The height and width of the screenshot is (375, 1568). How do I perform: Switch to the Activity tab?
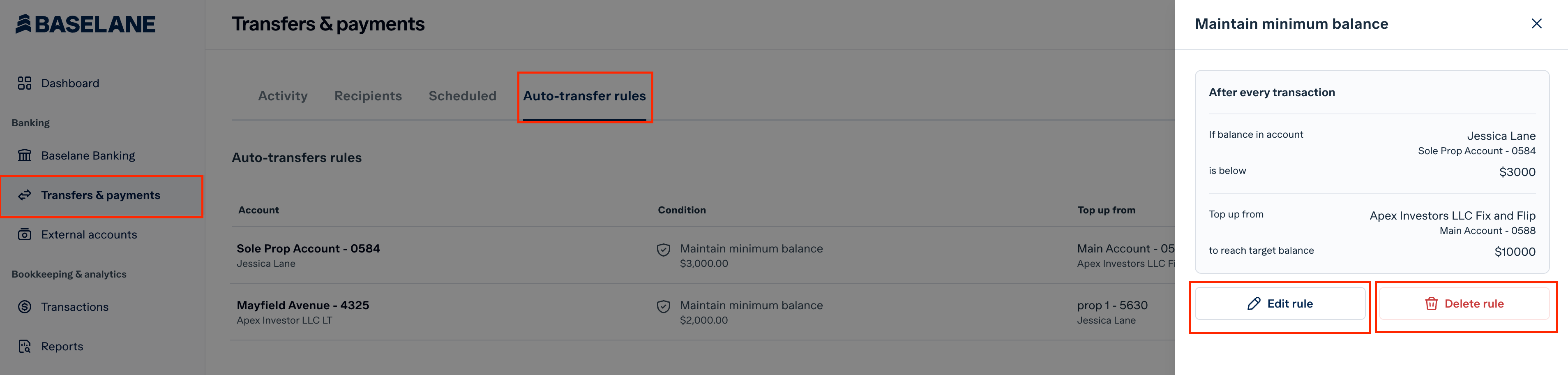click(282, 96)
